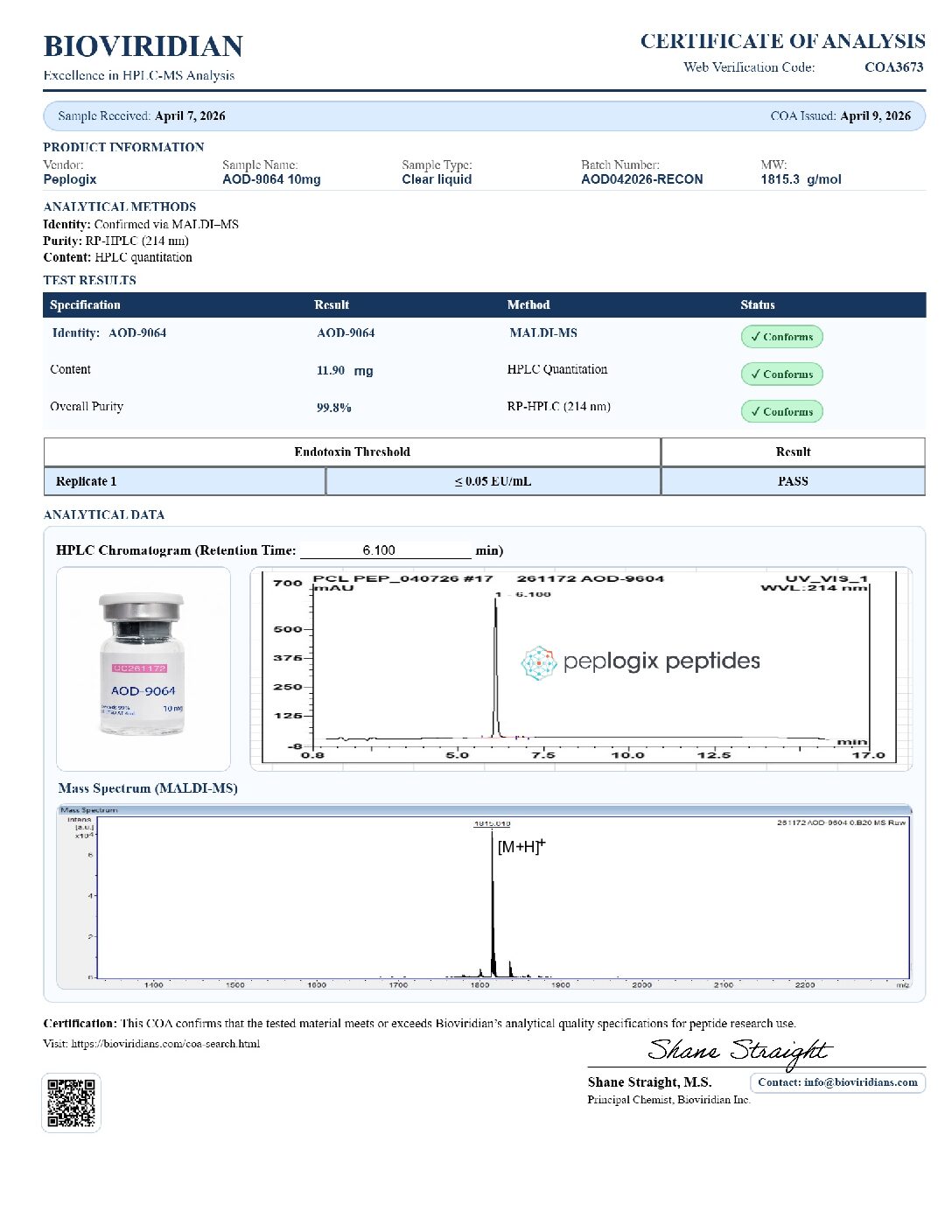Click the Status column header
The image size is (952, 1232).
point(758,305)
